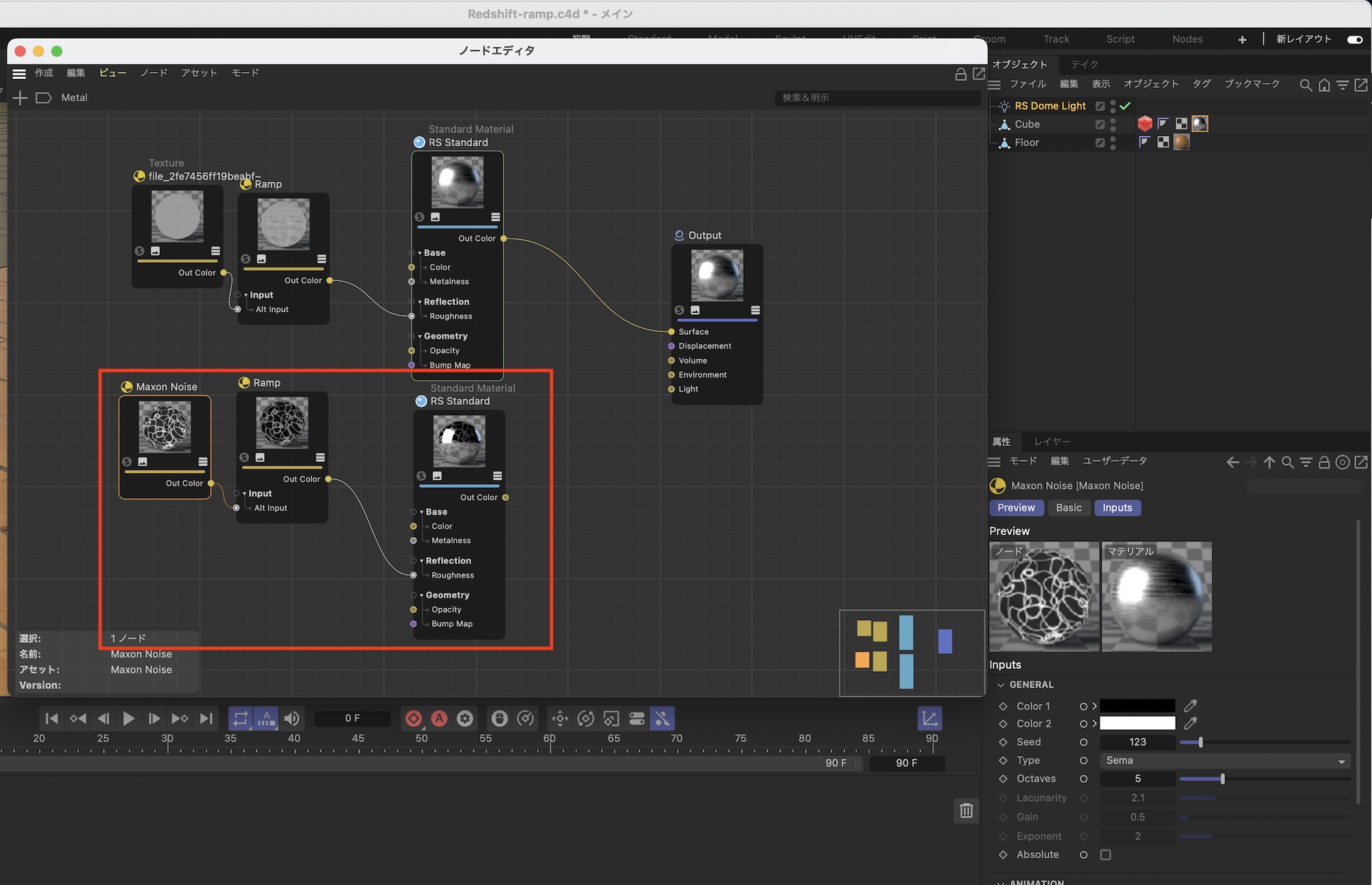Open the ビュー menu in node editor
1372x885 pixels.
tap(113, 73)
